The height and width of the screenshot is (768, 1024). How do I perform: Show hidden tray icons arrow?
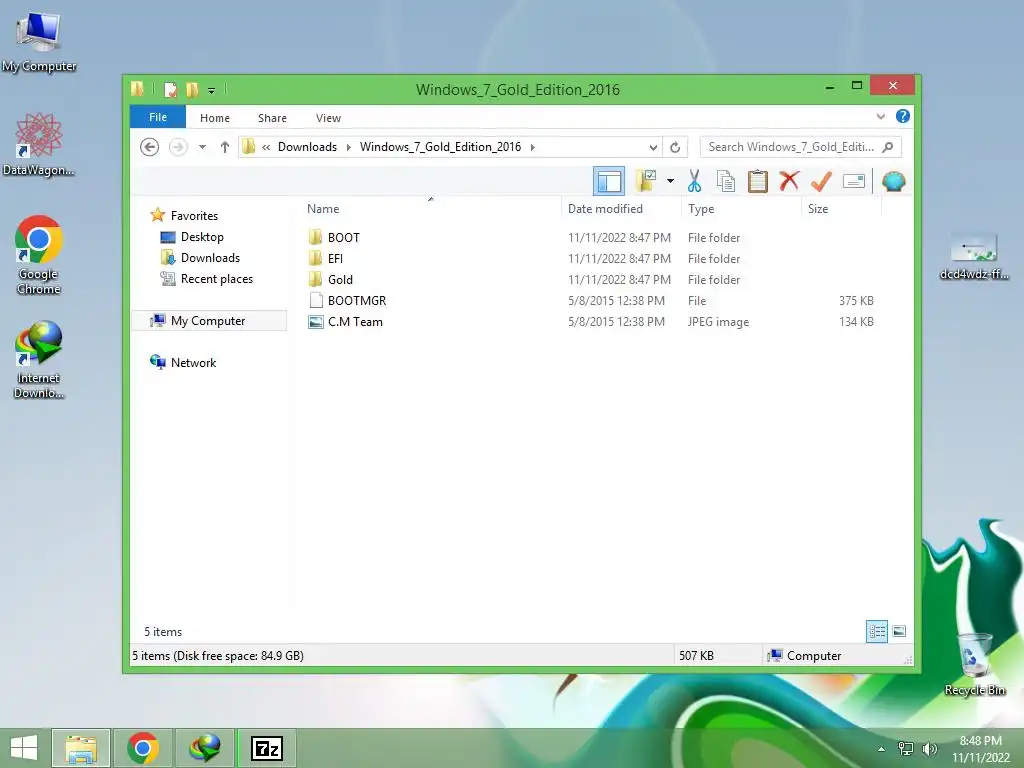pos(882,748)
